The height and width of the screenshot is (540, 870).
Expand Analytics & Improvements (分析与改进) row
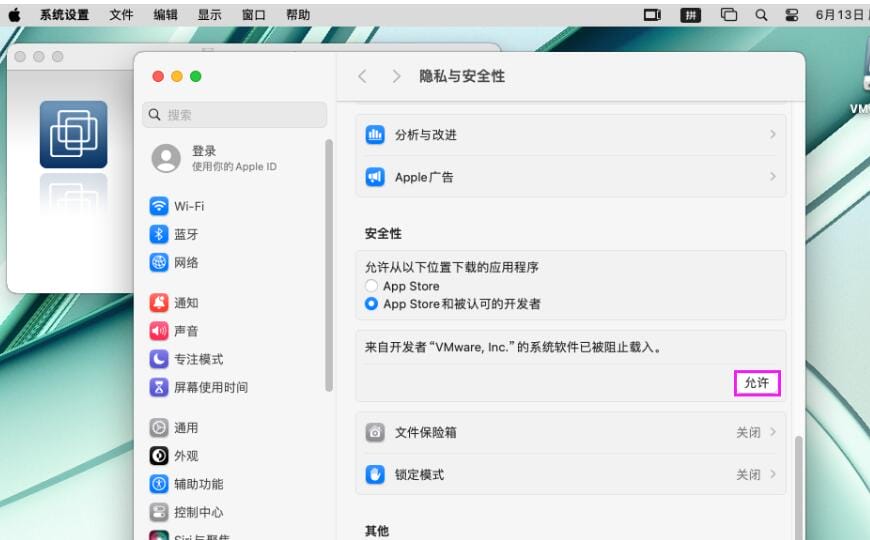coord(571,135)
